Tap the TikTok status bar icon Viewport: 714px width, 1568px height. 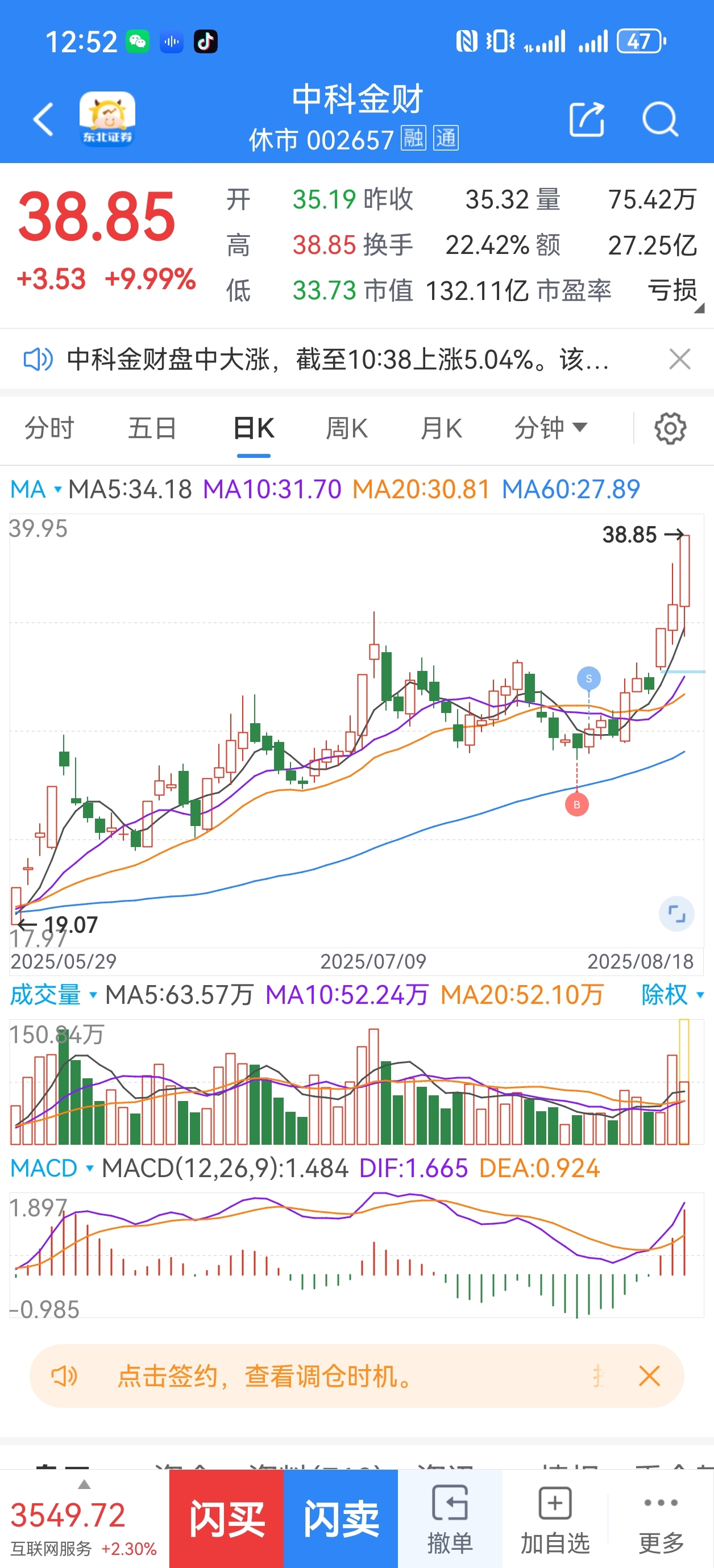[205, 41]
